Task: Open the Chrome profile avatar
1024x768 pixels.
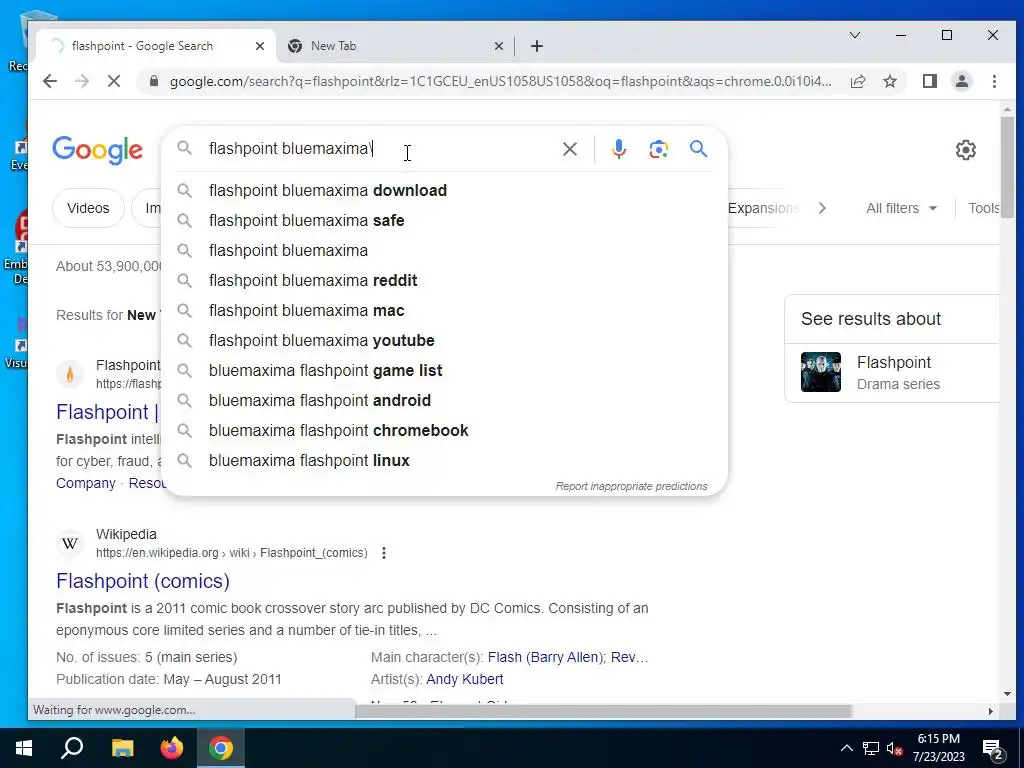Action: coord(961,81)
